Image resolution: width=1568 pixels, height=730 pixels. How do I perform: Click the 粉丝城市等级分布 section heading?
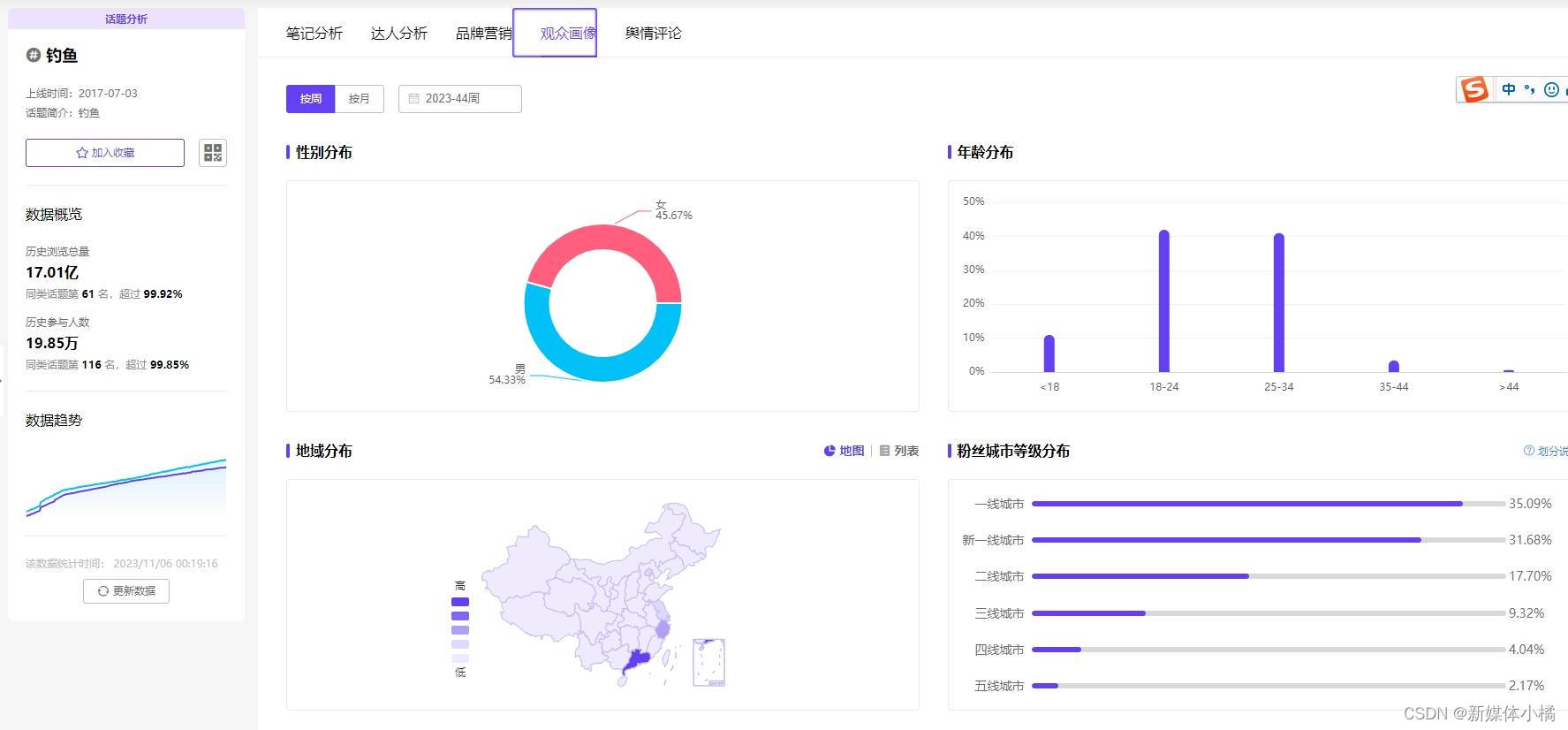click(1013, 451)
